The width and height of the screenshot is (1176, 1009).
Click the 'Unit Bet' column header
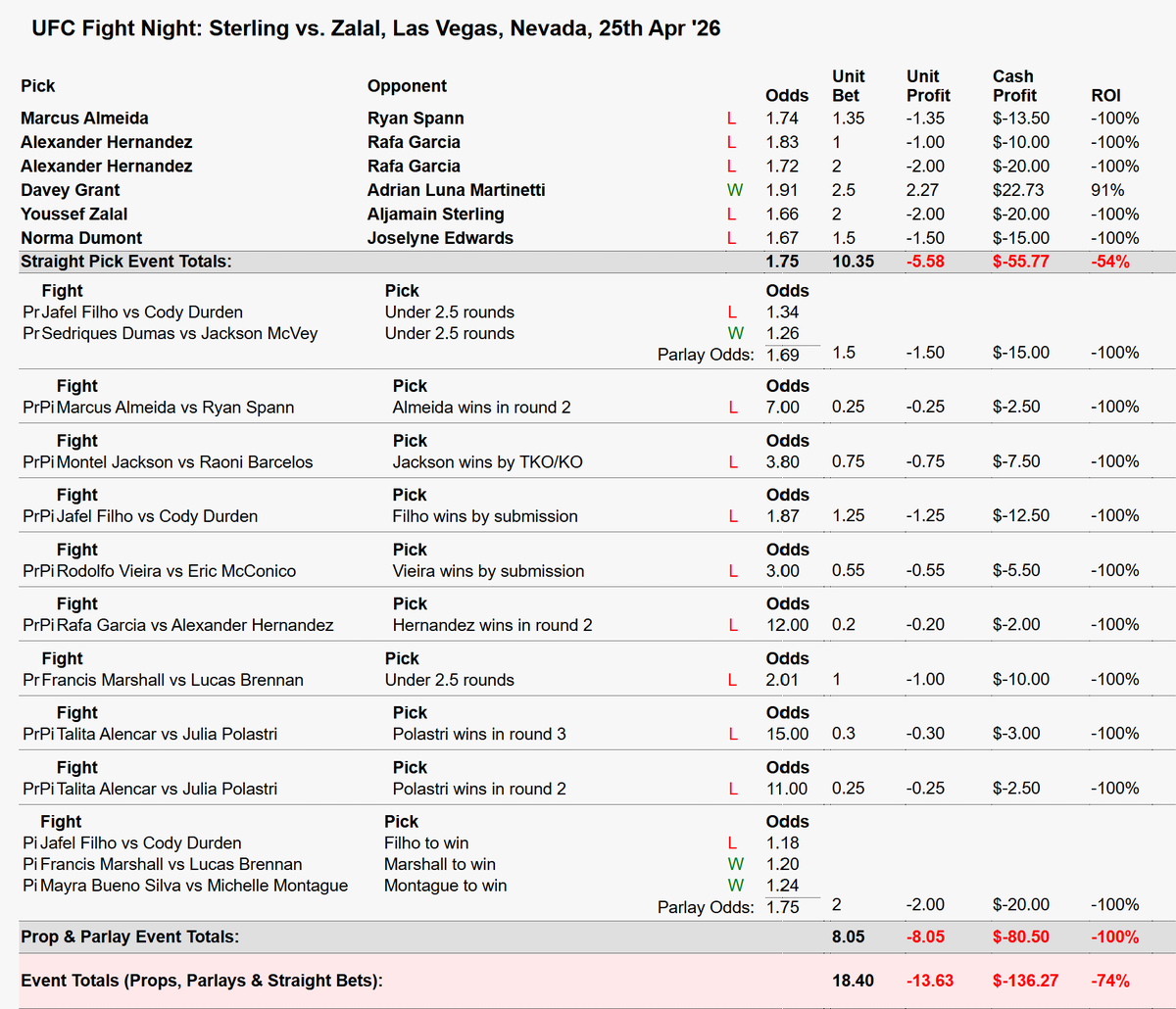(x=848, y=85)
